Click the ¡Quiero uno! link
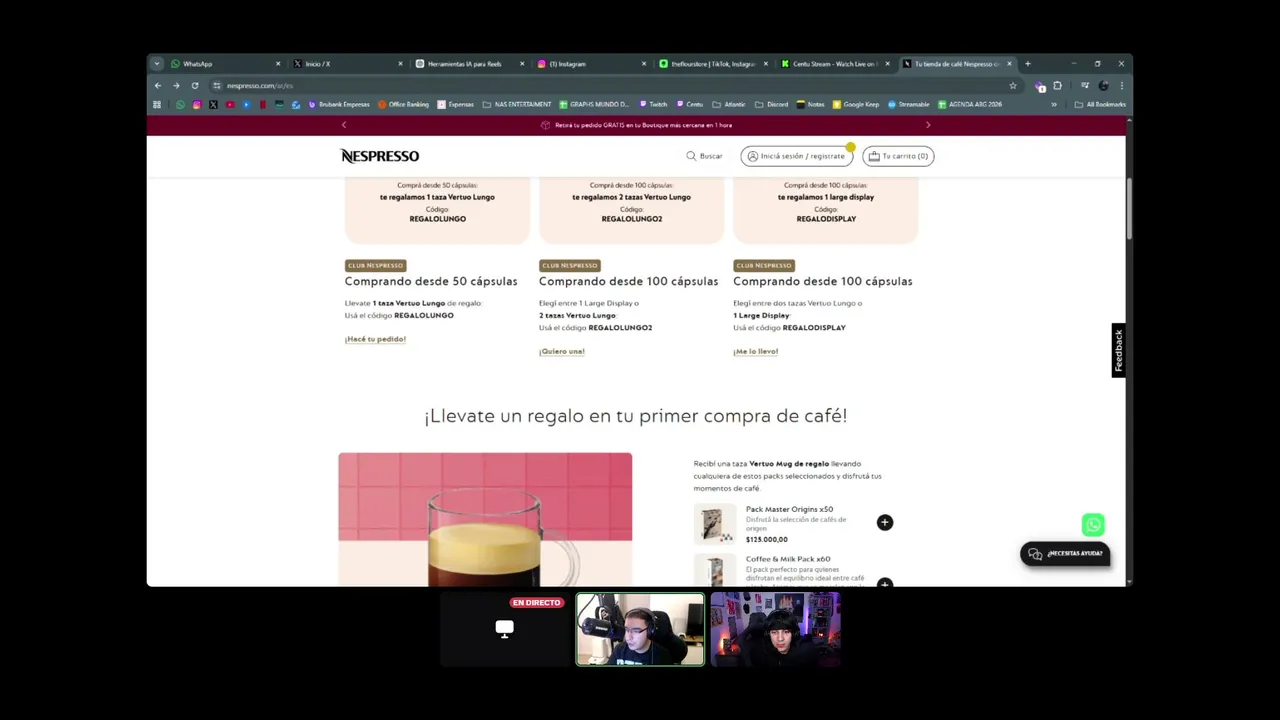 (x=562, y=351)
